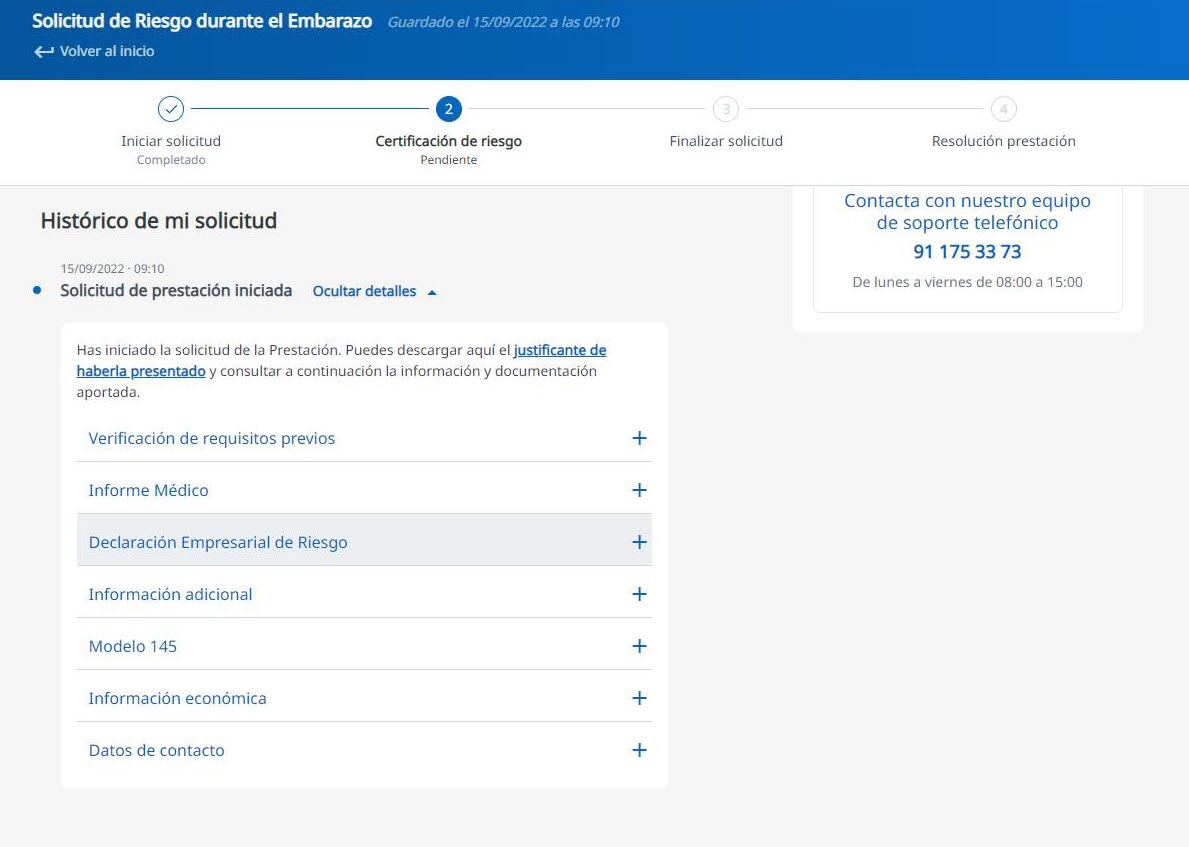Open the Informe Médico row label
The image size is (1189, 847).
pos(148,490)
